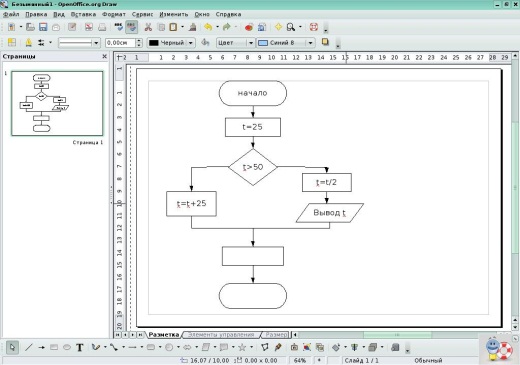The width and height of the screenshot is (520, 365).
Task: Select the arrow Selection tool
Action: tap(12, 347)
